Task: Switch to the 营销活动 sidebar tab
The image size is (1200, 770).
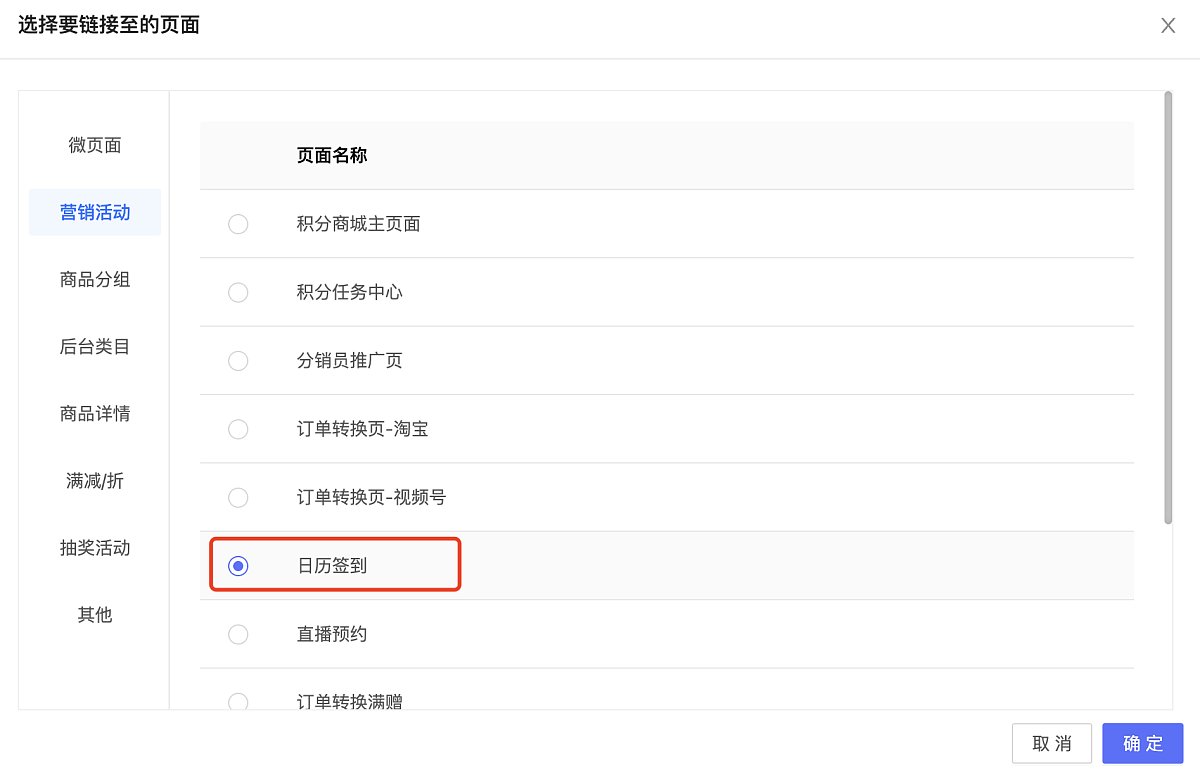Action: point(95,212)
